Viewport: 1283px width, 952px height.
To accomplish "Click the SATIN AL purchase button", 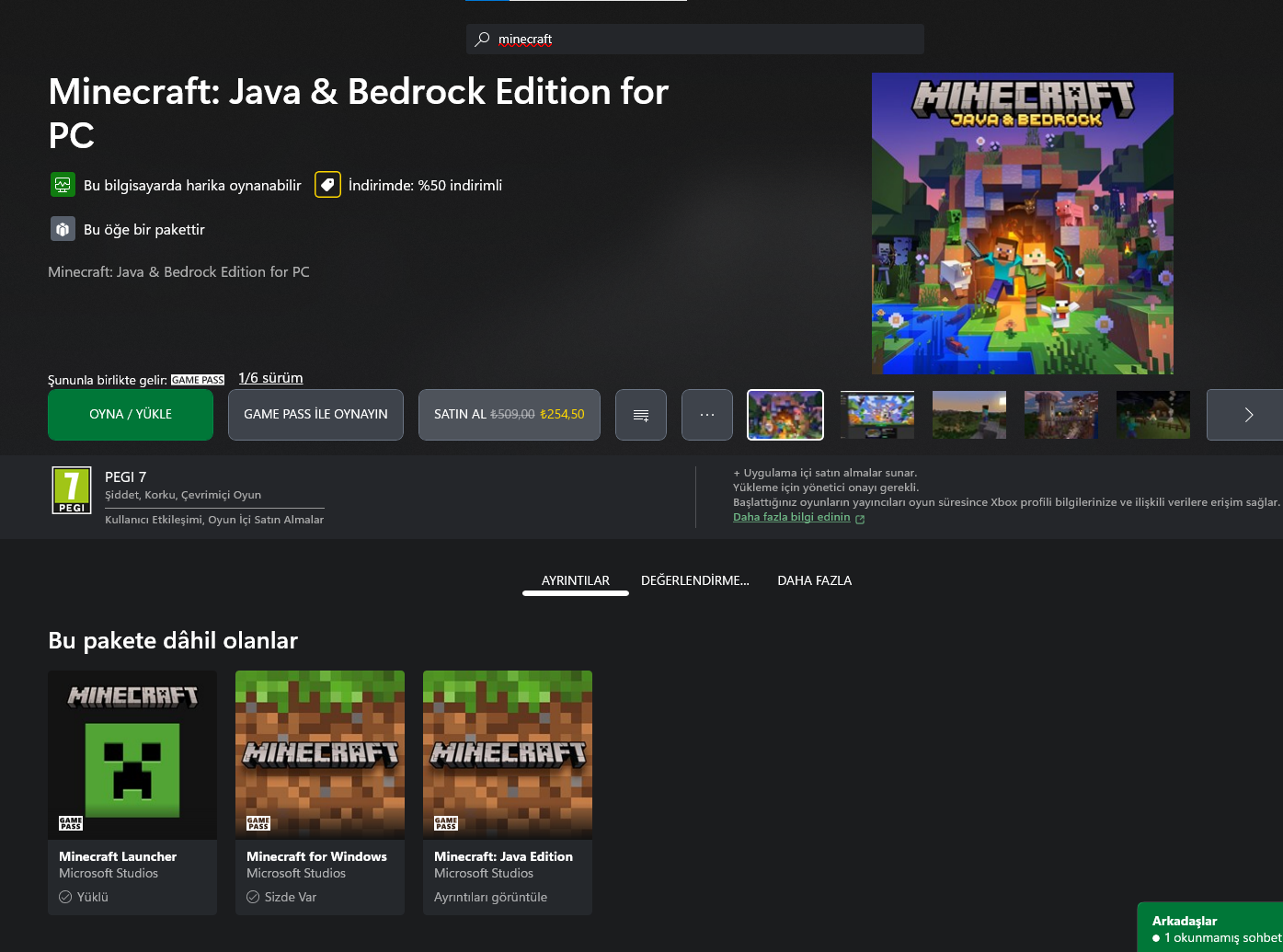I will 510,415.
